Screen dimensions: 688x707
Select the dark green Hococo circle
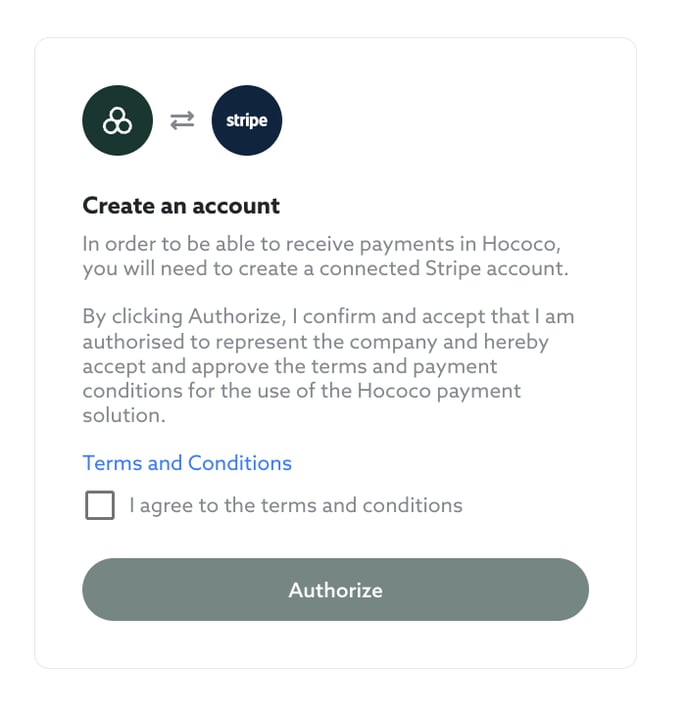[x=117, y=121]
